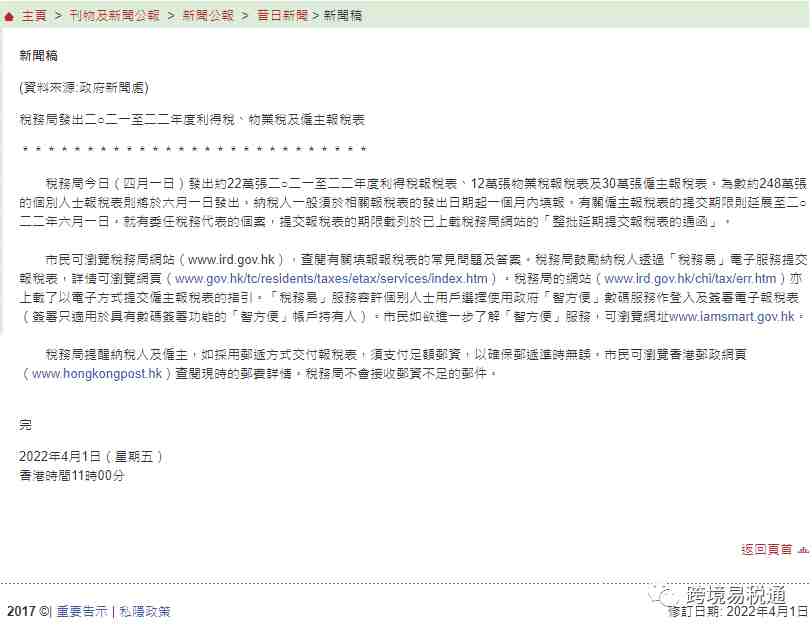Image resolution: width=812 pixels, height=631 pixels.
Task: Click the WeChat logo icon in watermark
Action: pos(663,595)
